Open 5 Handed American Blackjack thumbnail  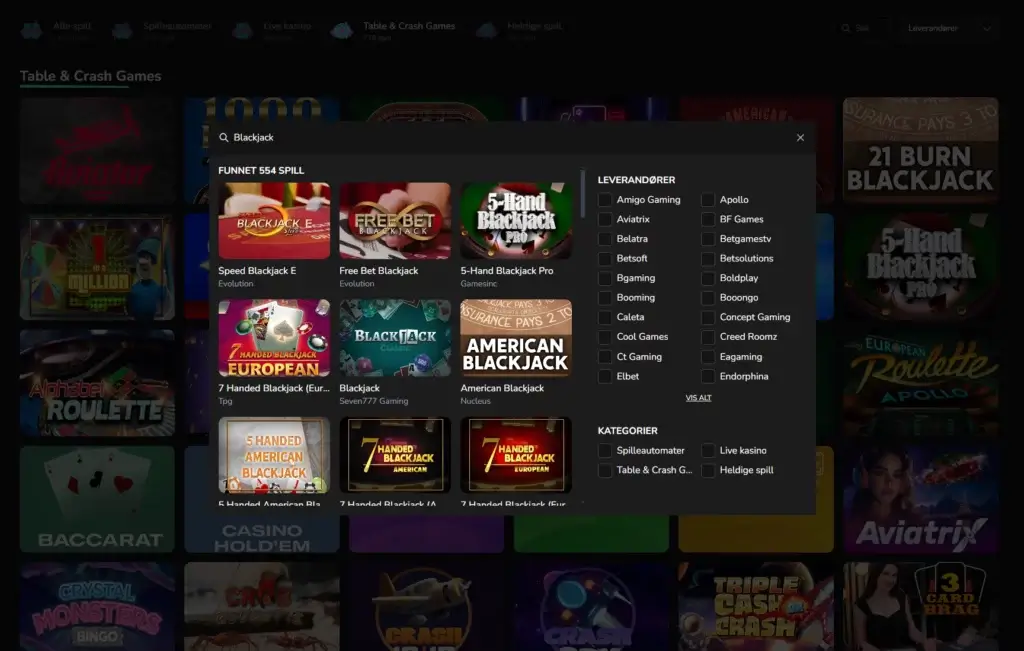coord(274,455)
